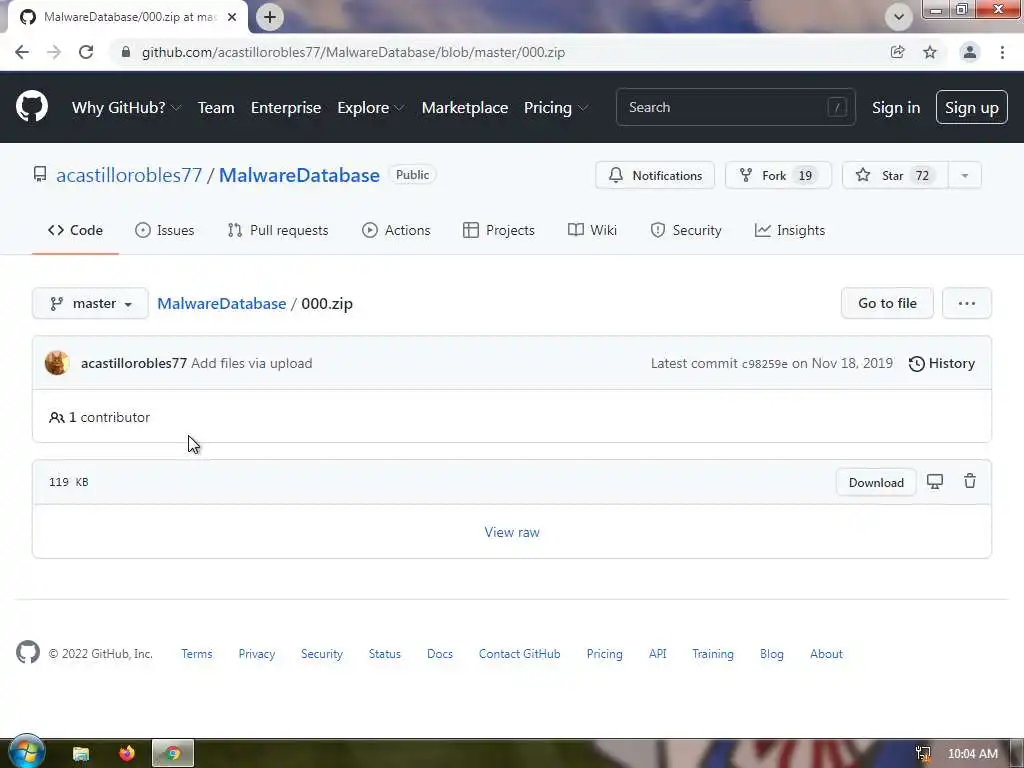
Task: Click the system tray network icon
Action: tap(923, 754)
